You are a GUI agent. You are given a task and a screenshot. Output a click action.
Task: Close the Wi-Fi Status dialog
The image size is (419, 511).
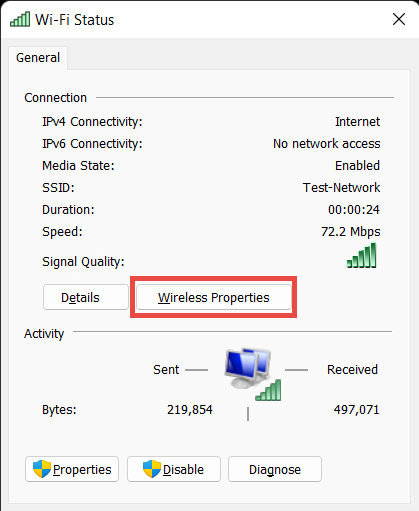coord(399,19)
